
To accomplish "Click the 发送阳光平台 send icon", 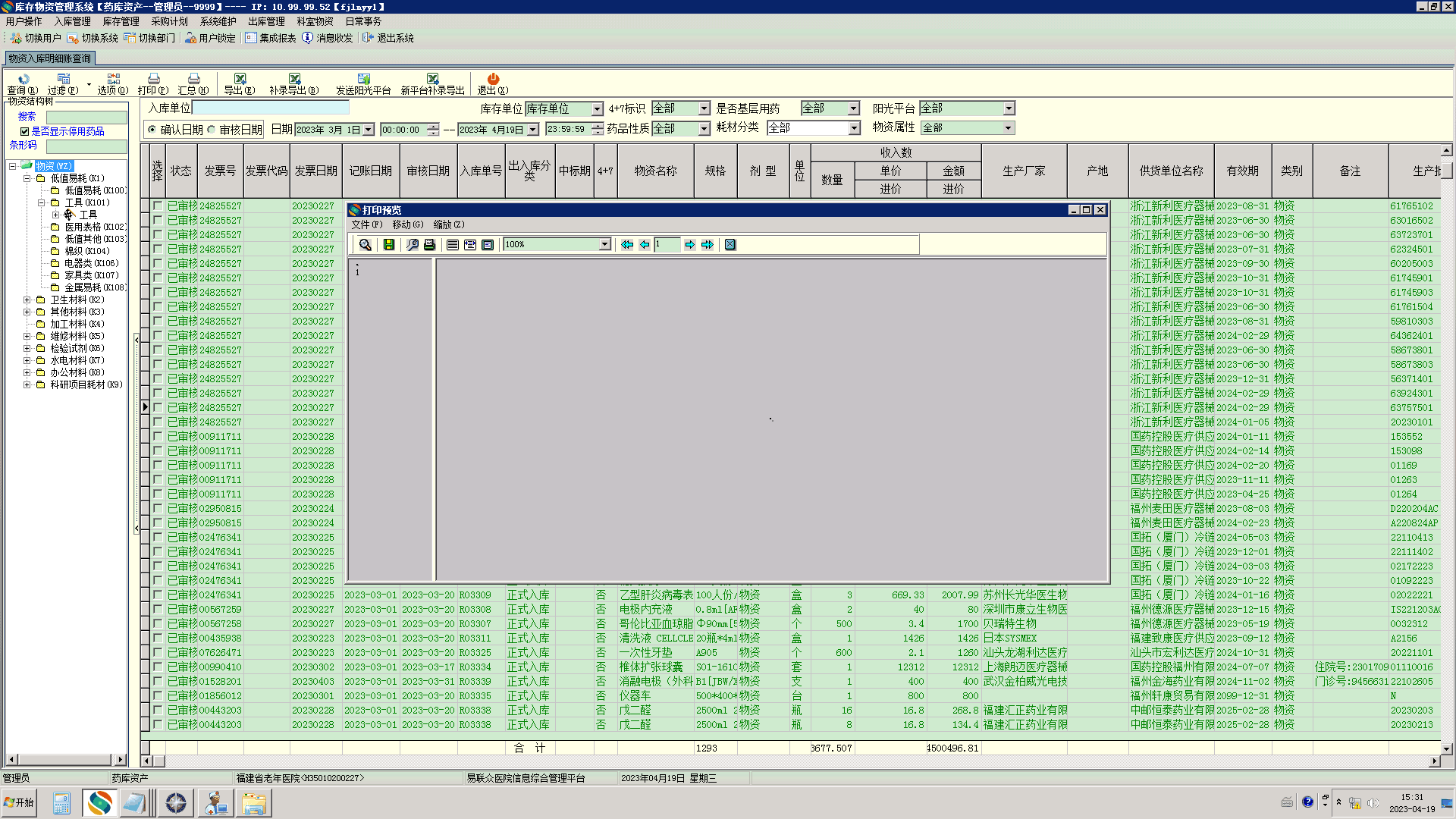I will coord(363,79).
